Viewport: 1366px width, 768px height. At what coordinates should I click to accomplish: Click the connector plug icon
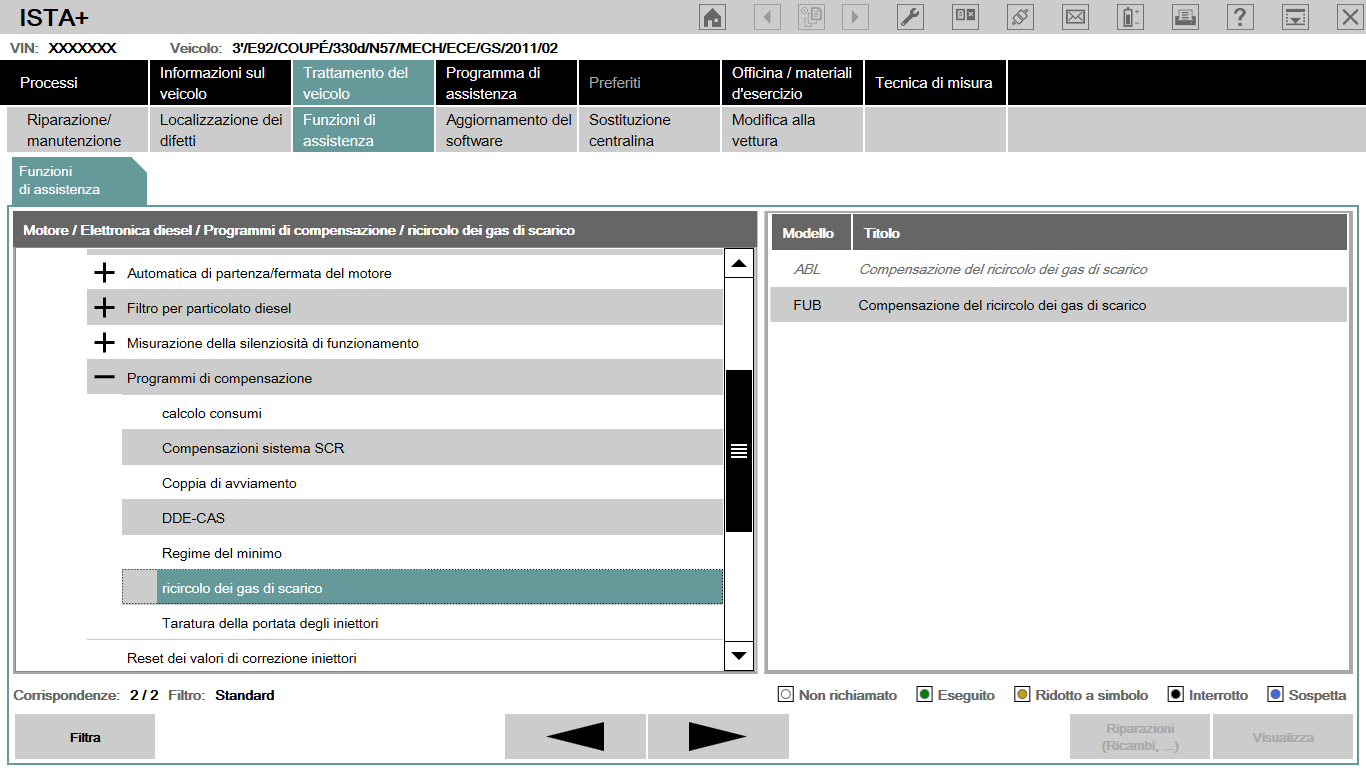(1020, 16)
